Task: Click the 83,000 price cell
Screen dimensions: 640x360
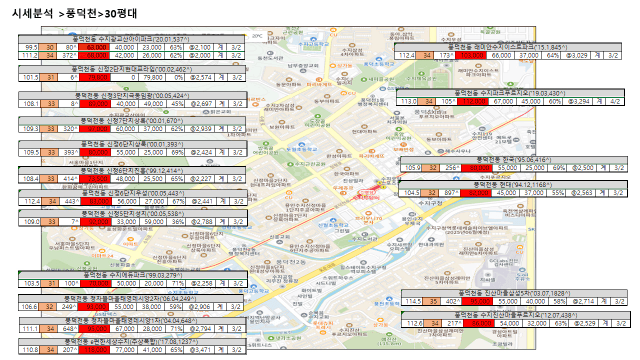Action: tap(97, 201)
